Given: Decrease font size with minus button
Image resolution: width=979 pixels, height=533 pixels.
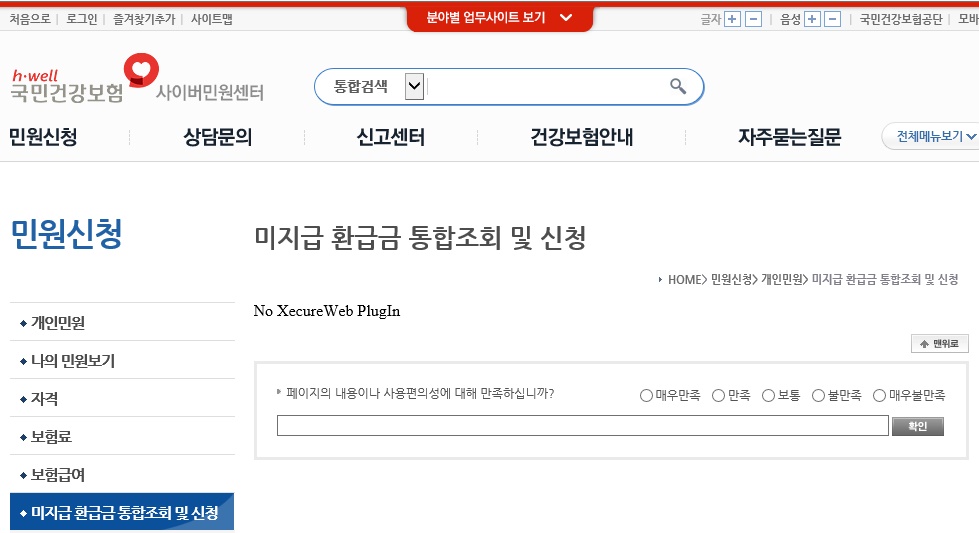Looking at the screenshot, I should coord(753,19).
